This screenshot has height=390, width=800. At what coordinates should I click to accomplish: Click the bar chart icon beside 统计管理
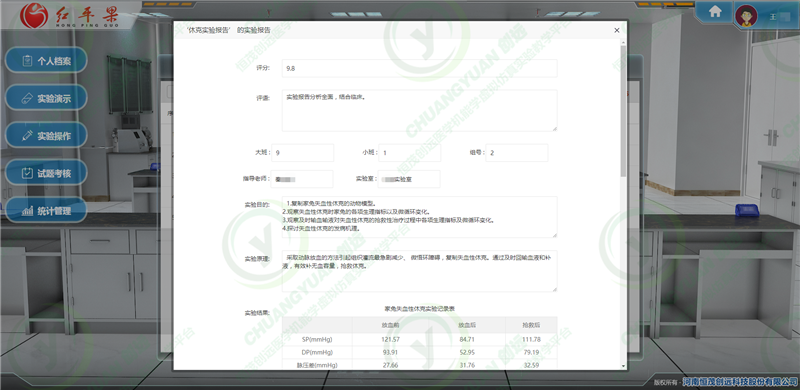tap(27, 211)
